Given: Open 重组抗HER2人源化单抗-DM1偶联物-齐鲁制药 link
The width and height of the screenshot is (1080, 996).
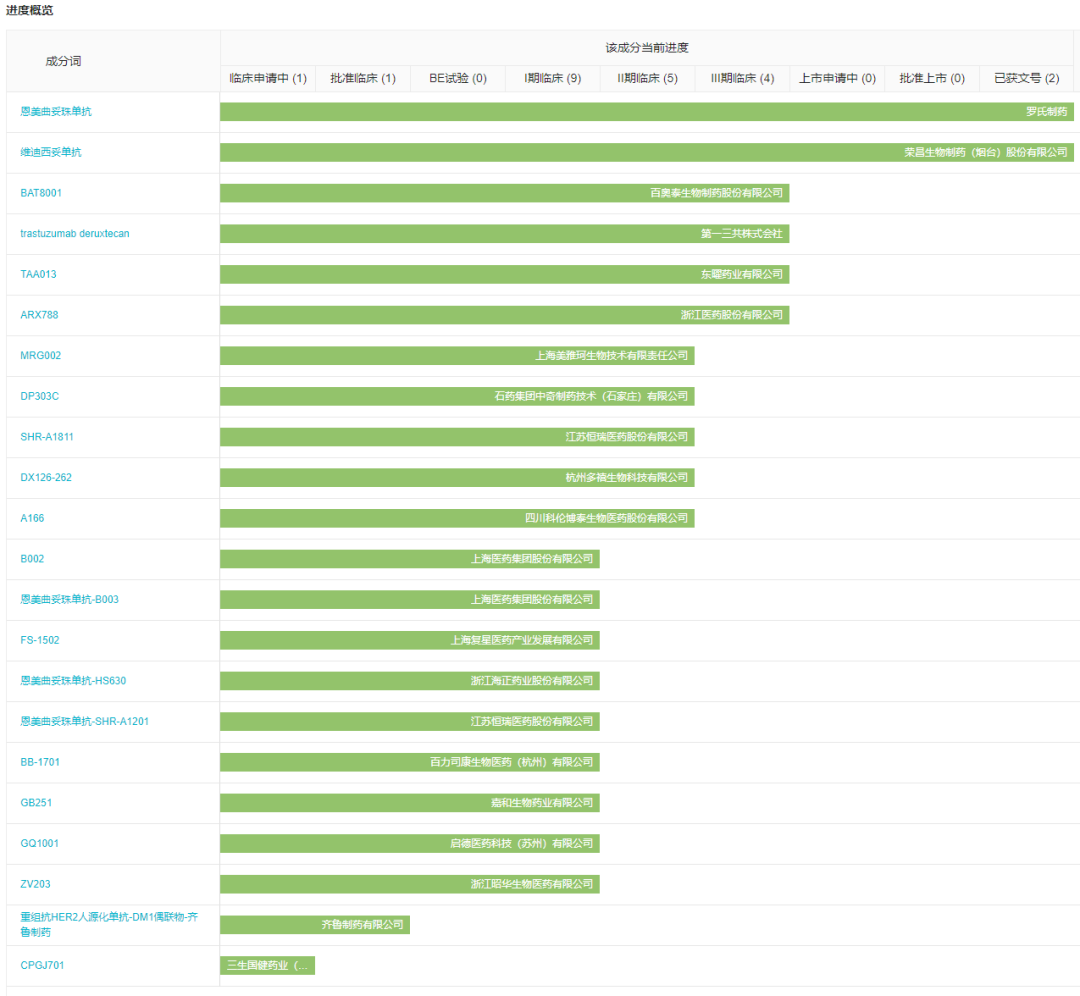Looking at the screenshot, I should (109, 924).
